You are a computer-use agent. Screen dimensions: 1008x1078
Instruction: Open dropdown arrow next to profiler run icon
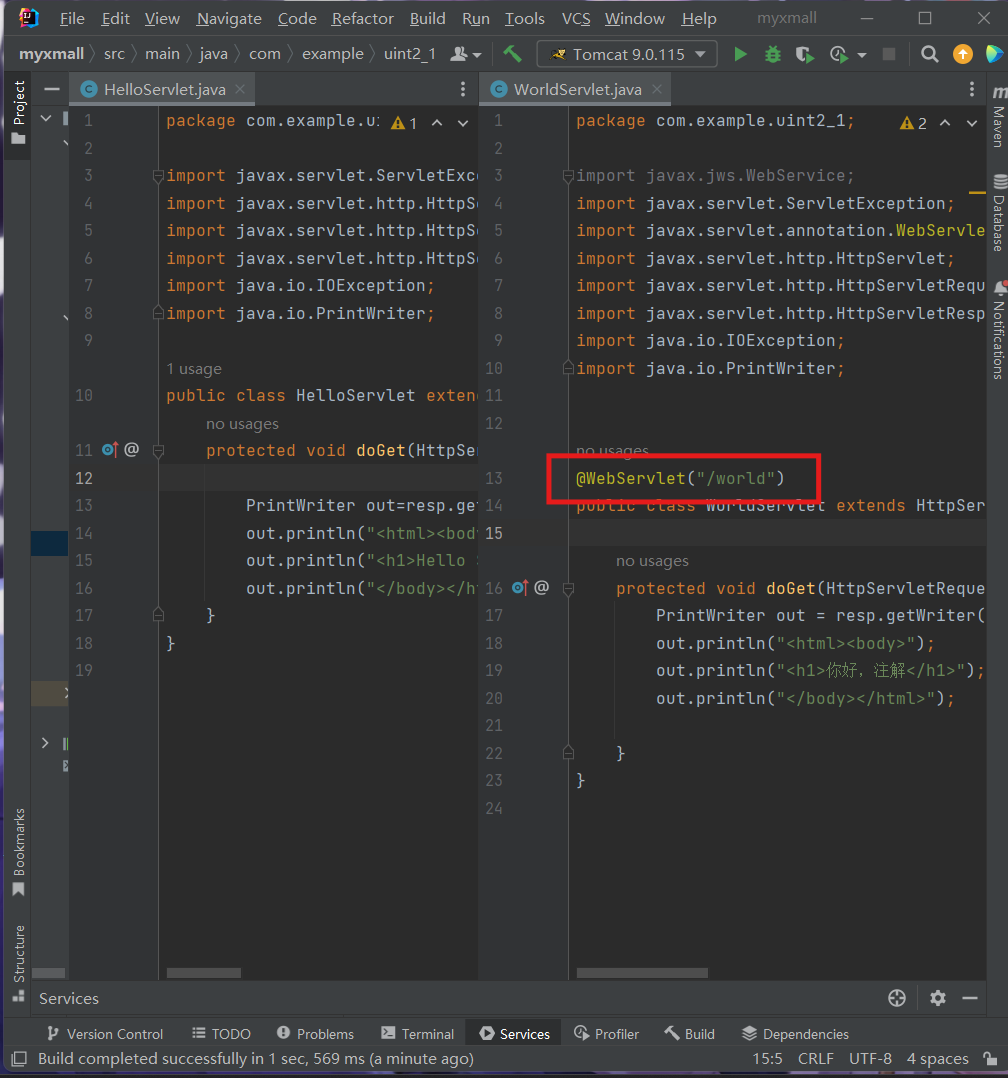862,55
